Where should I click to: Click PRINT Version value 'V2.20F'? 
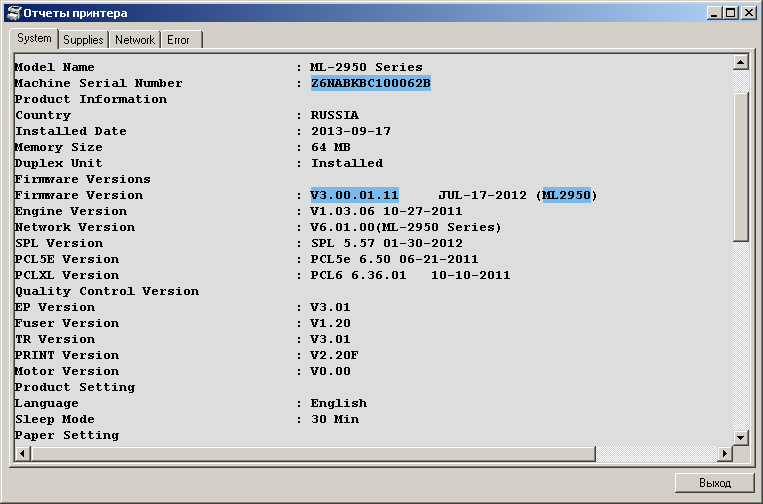pyautogui.click(x=334, y=356)
